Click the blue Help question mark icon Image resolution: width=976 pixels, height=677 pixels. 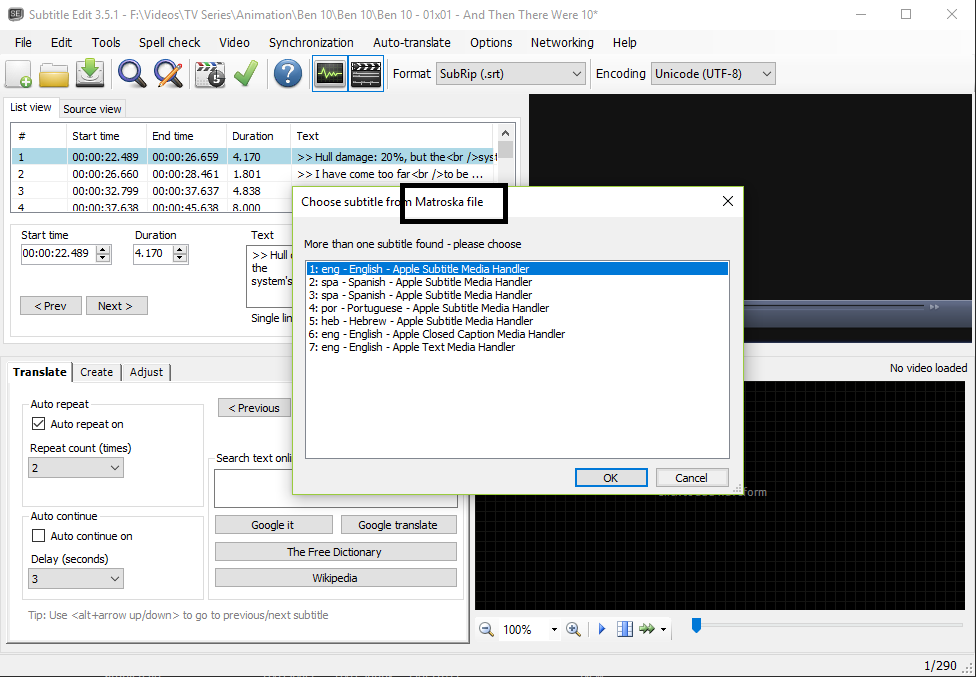(288, 73)
